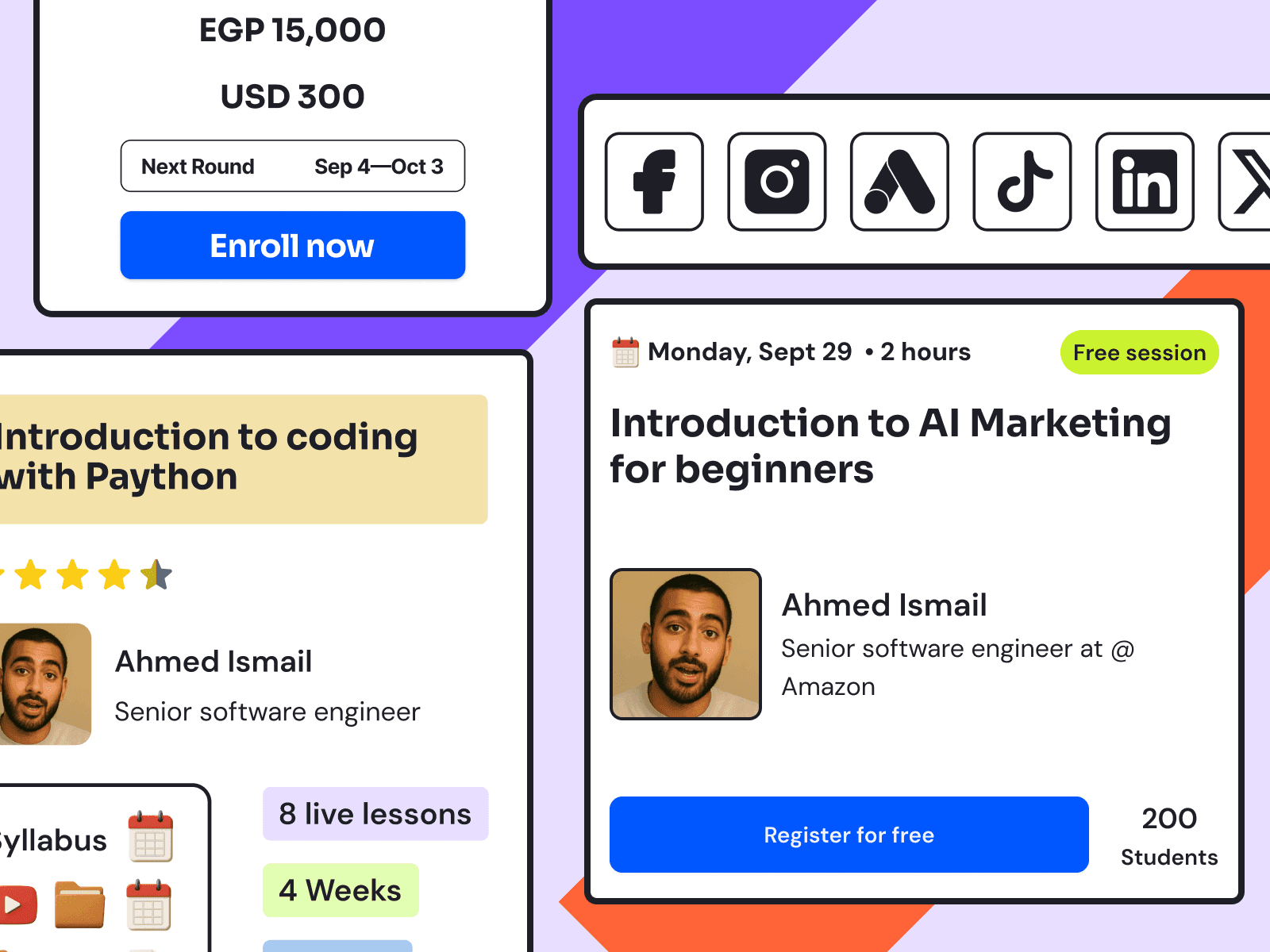Click the calendar icon beside Monday, Sept 29
The height and width of the screenshot is (952, 1270).
625,352
